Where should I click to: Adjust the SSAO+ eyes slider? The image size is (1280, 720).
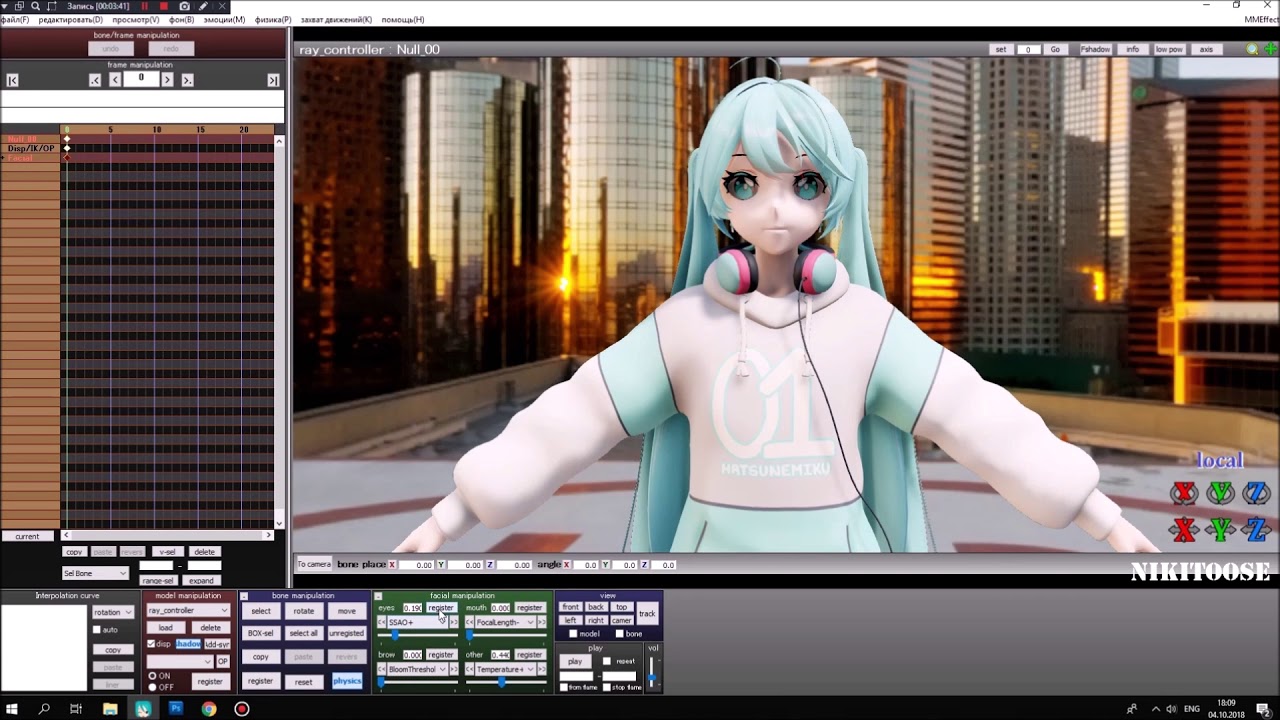click(x=417, y=635)
